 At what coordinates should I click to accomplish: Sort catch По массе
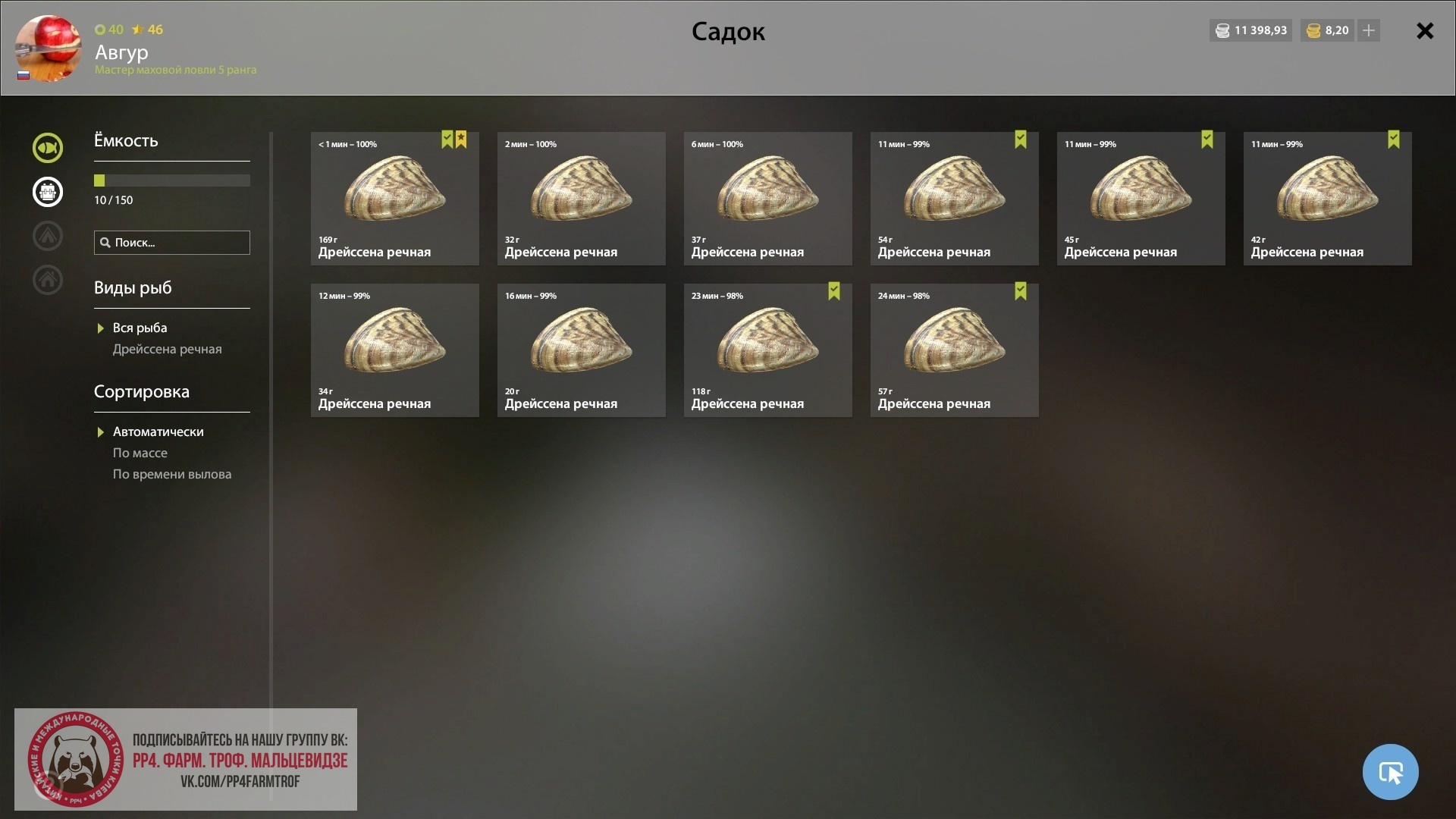click(140, 453)
